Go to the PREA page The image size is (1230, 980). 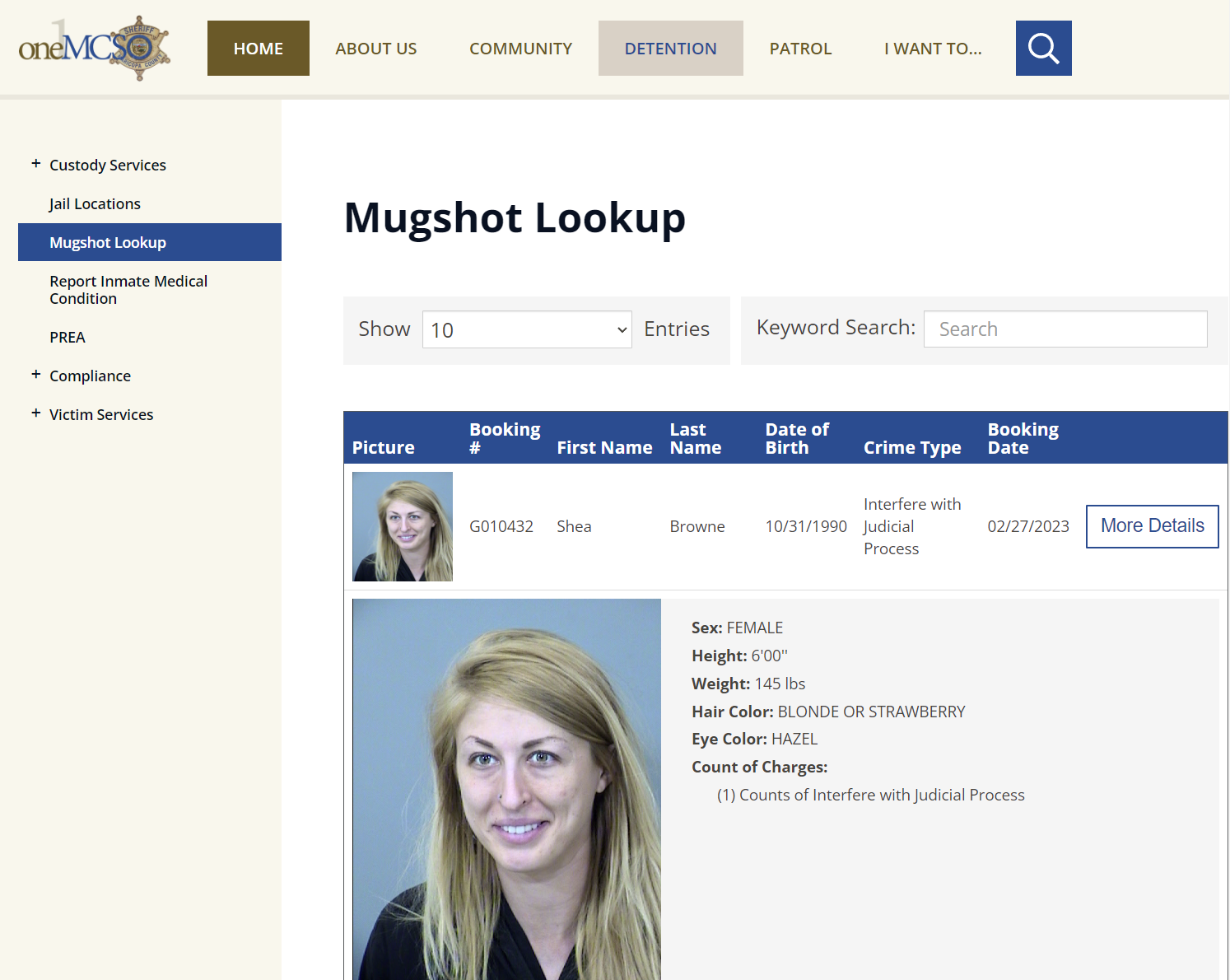pos(68,337)
